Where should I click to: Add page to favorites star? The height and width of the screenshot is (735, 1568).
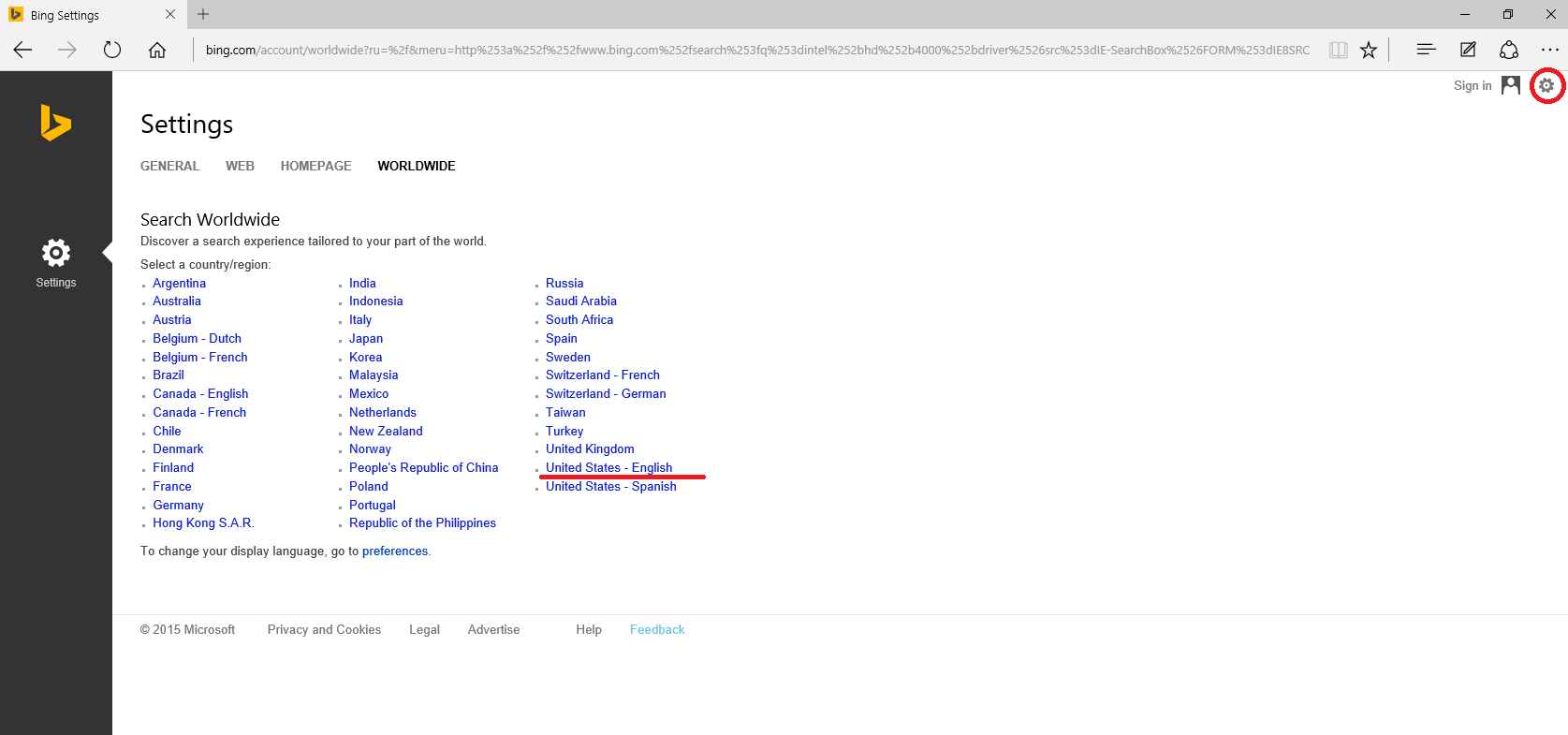1369,50
